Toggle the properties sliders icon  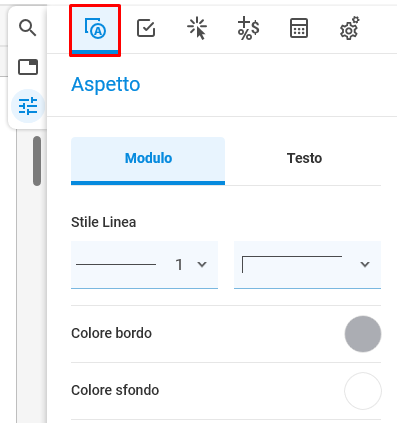pyautogui.click(x=28, y=106)
